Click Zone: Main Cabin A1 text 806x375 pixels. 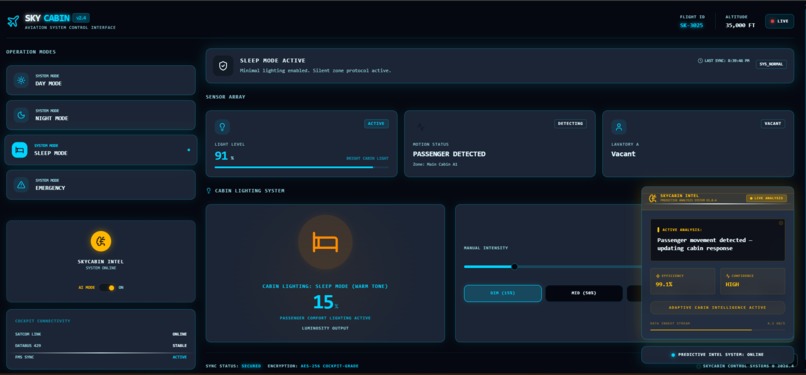pyautogui.click(x=434, y=164)
